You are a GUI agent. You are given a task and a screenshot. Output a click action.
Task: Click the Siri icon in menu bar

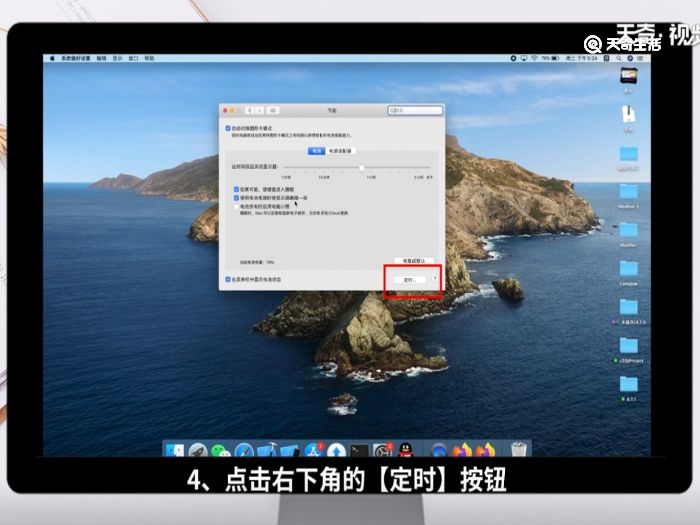[630, 58]
